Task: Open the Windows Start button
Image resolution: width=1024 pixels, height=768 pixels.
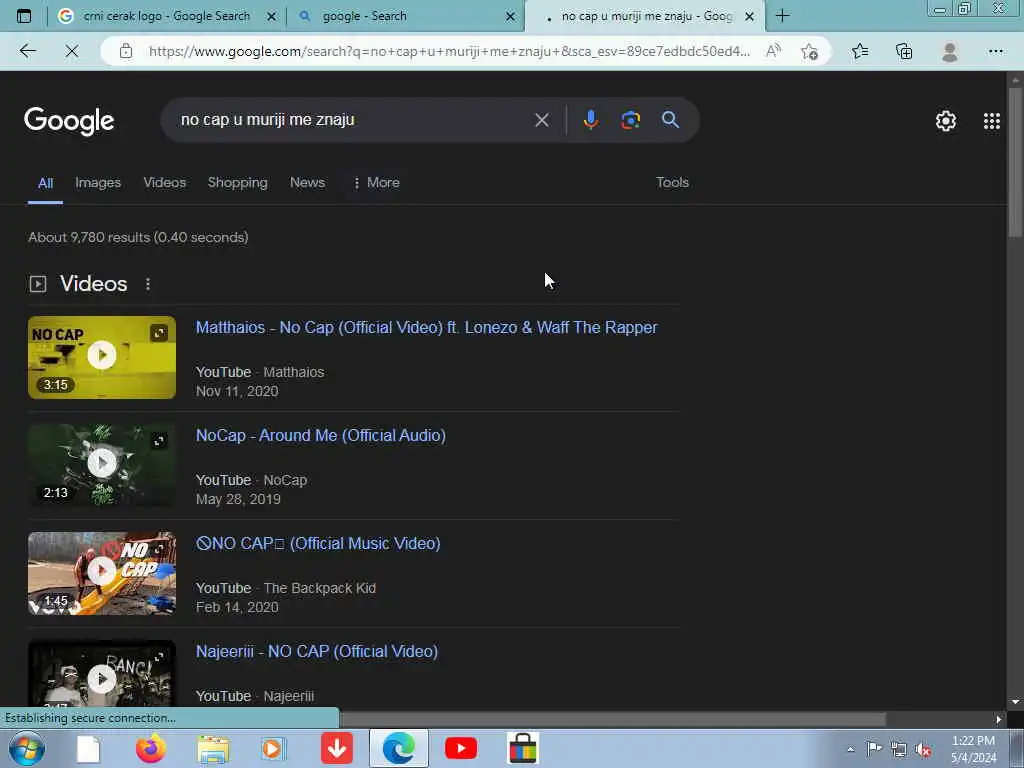Action: pyautogui.click(x=26, y=748)
